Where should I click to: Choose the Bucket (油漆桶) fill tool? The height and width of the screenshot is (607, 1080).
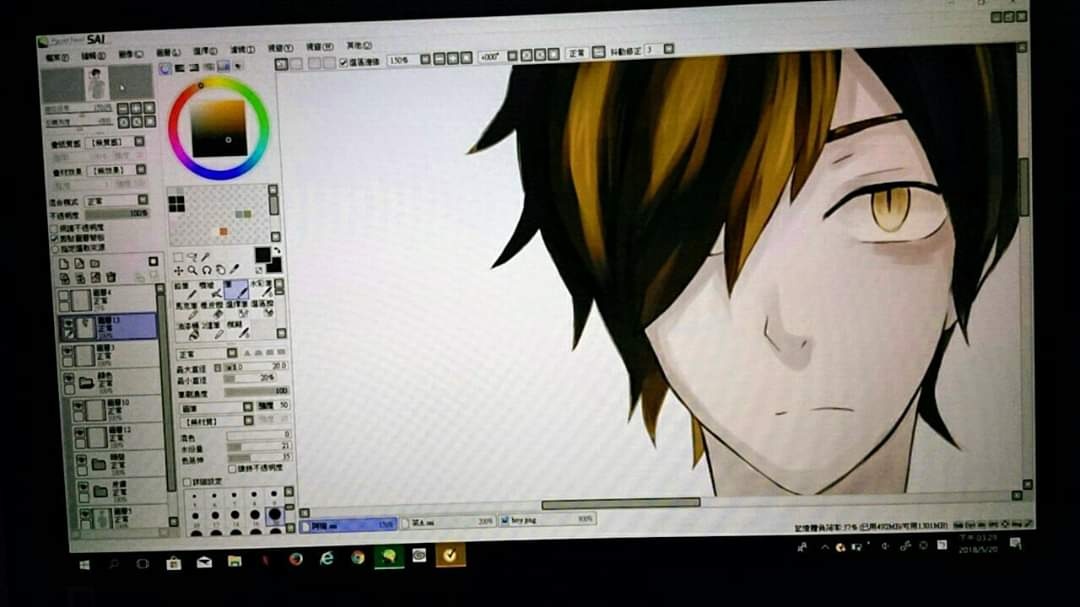click(189, 330)
